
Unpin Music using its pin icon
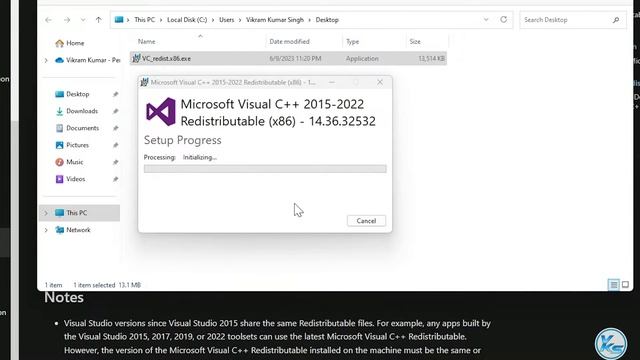pyautogui.click(x=116, y=162)
